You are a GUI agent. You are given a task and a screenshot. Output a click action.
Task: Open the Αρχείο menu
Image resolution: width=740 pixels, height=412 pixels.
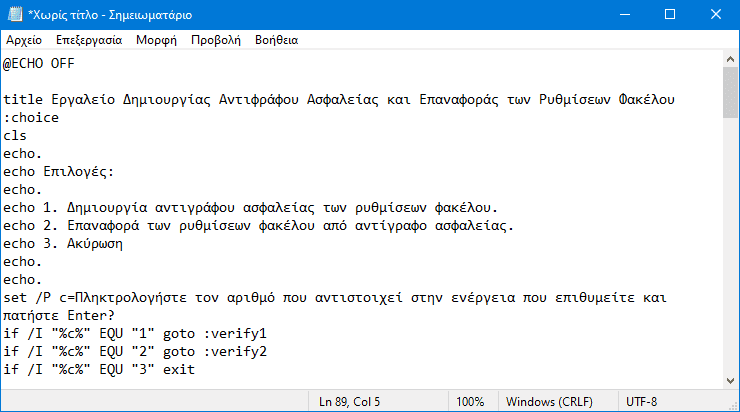click(24, 40)
